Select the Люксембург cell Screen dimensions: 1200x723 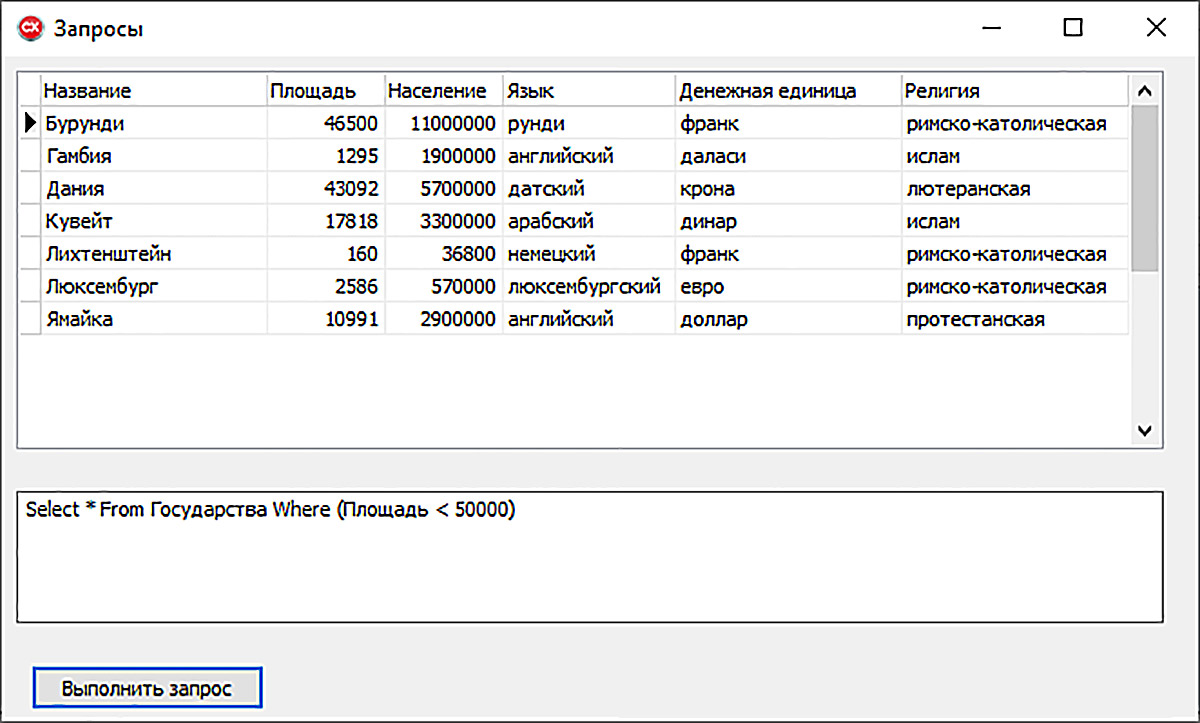153,287
